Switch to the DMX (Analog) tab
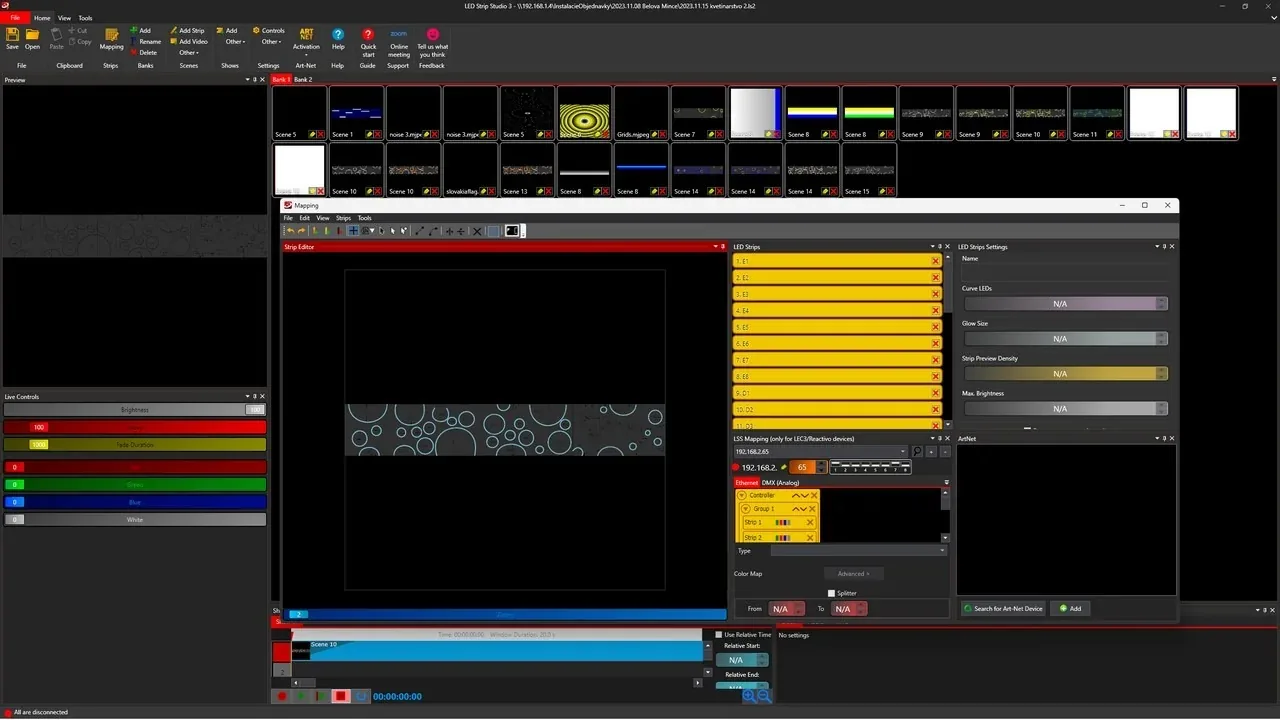Viewport: 1280px width, 720px height. 782,483
